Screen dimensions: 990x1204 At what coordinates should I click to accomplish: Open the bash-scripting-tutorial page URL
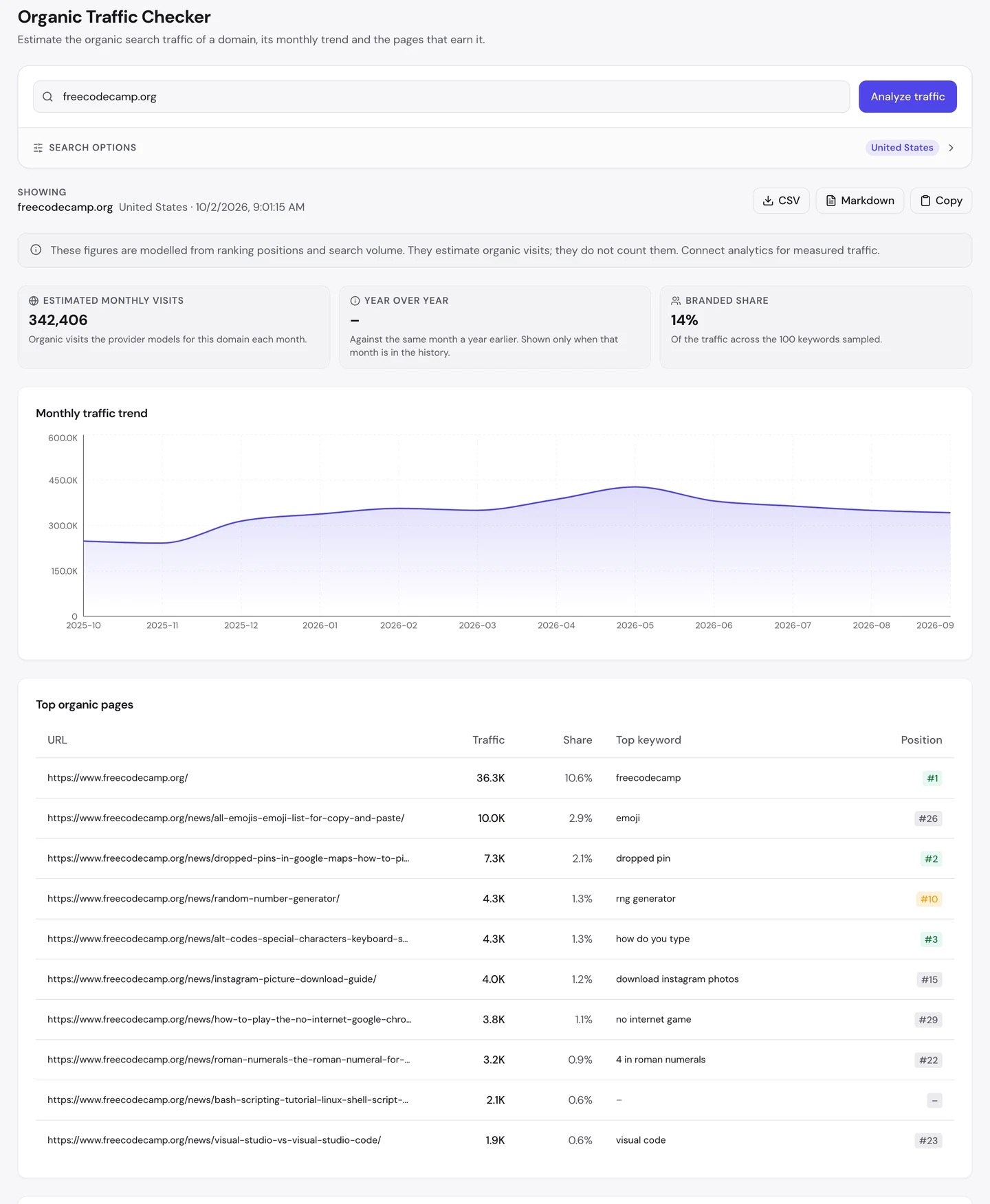(x=228, y=1100)
